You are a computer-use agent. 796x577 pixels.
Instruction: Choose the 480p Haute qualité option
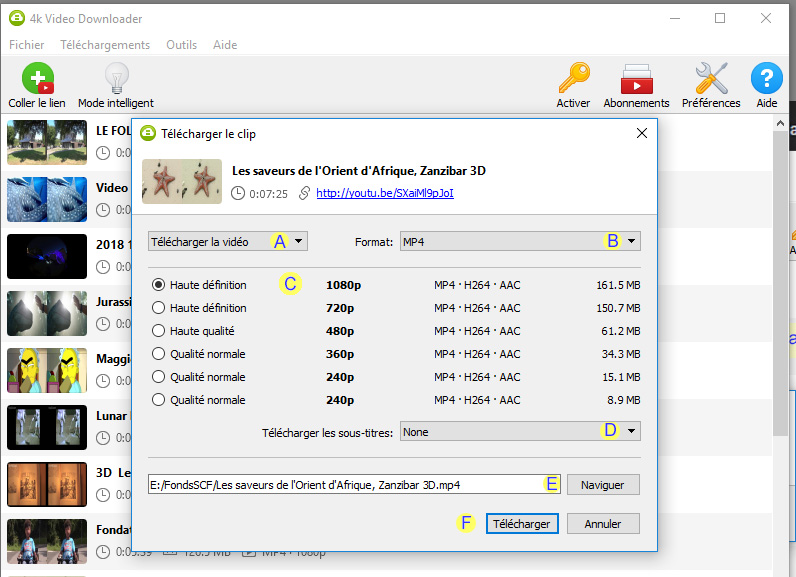point(158,331)
